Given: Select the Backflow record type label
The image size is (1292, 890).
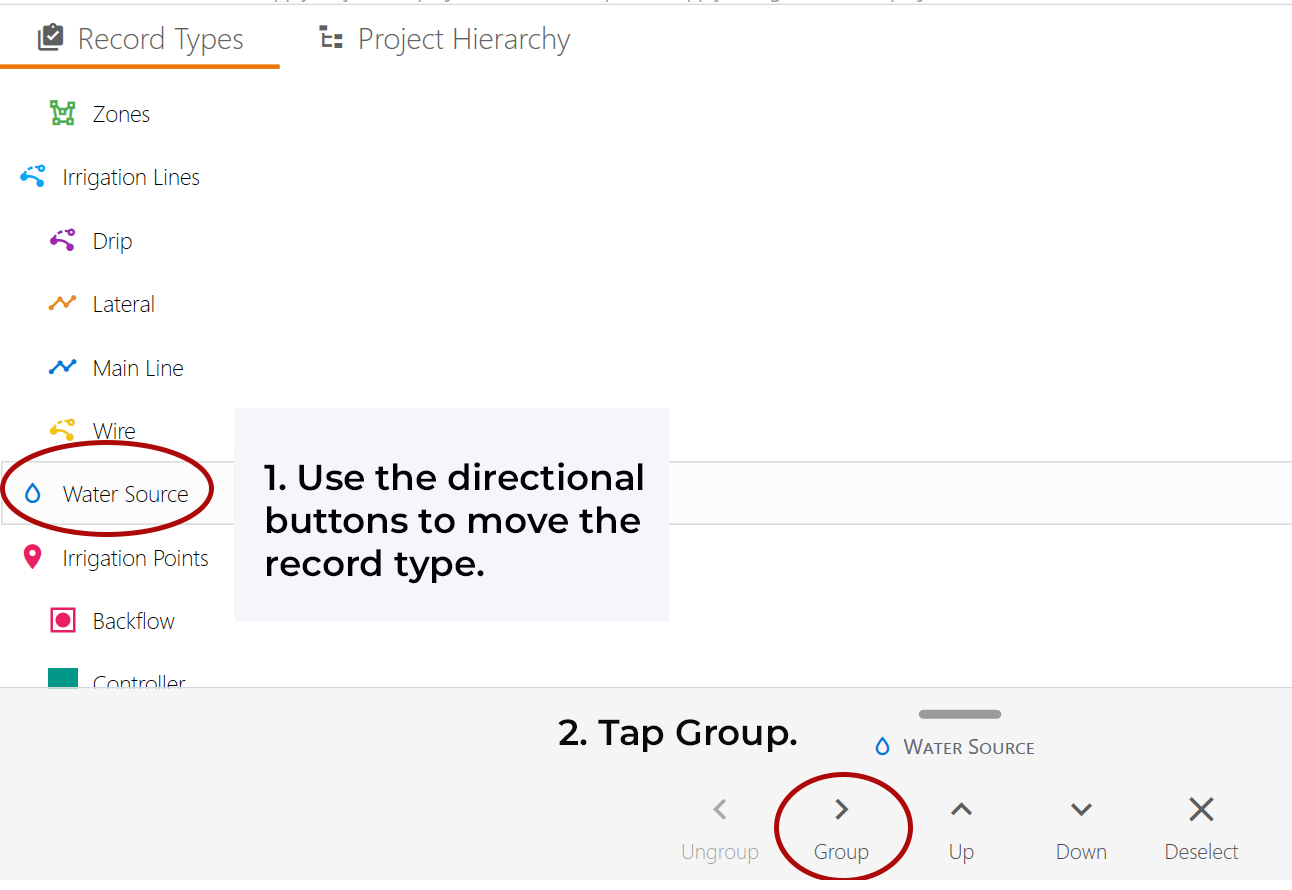Looking at the screenshot, I should click(134, 621).
